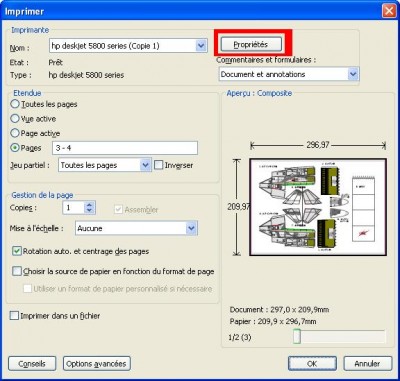Toggle the Assembler checkbox

pyautogui.click(x=118, y=210)
